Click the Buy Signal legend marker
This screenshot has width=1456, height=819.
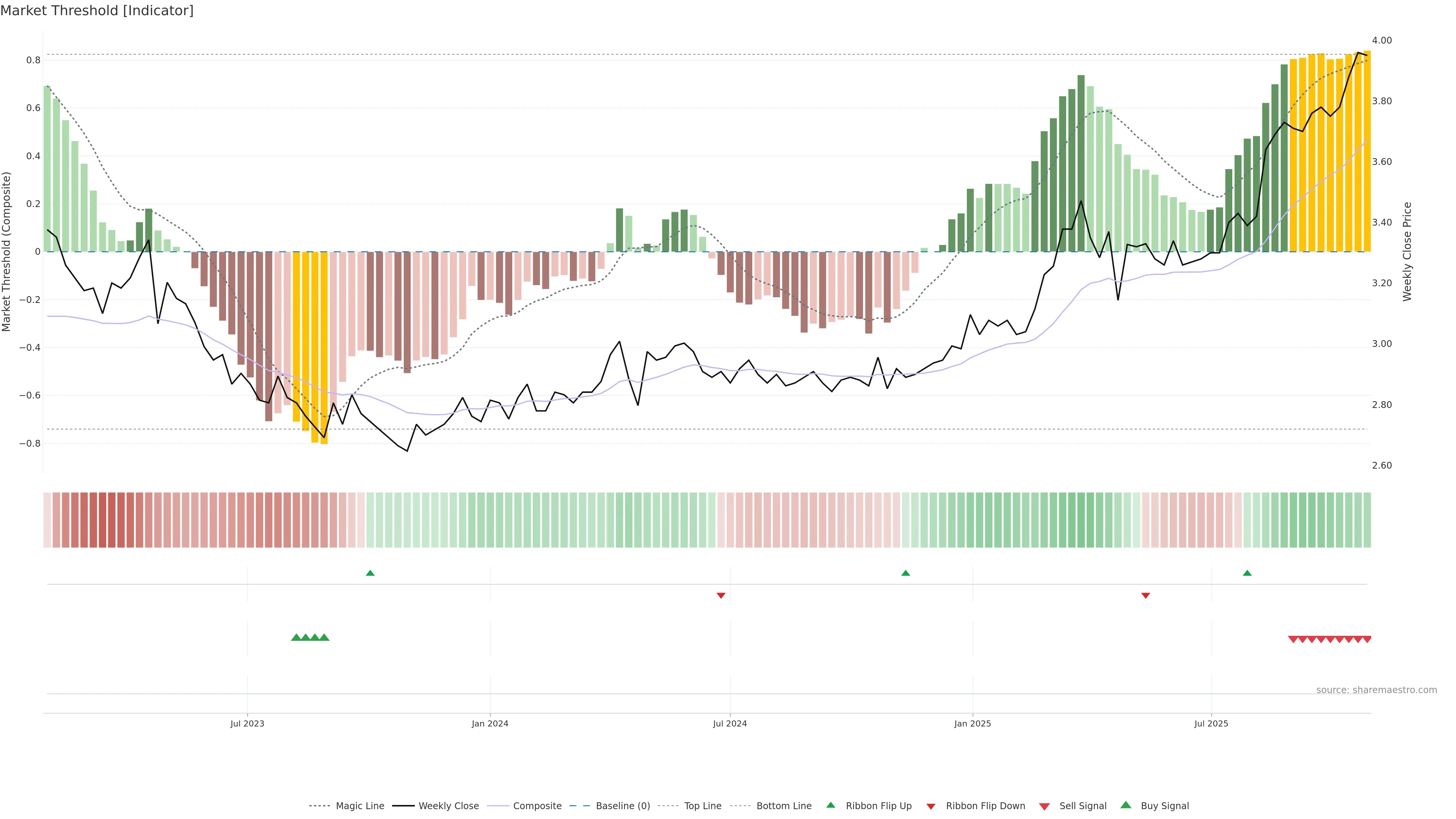coord(1125,805)
